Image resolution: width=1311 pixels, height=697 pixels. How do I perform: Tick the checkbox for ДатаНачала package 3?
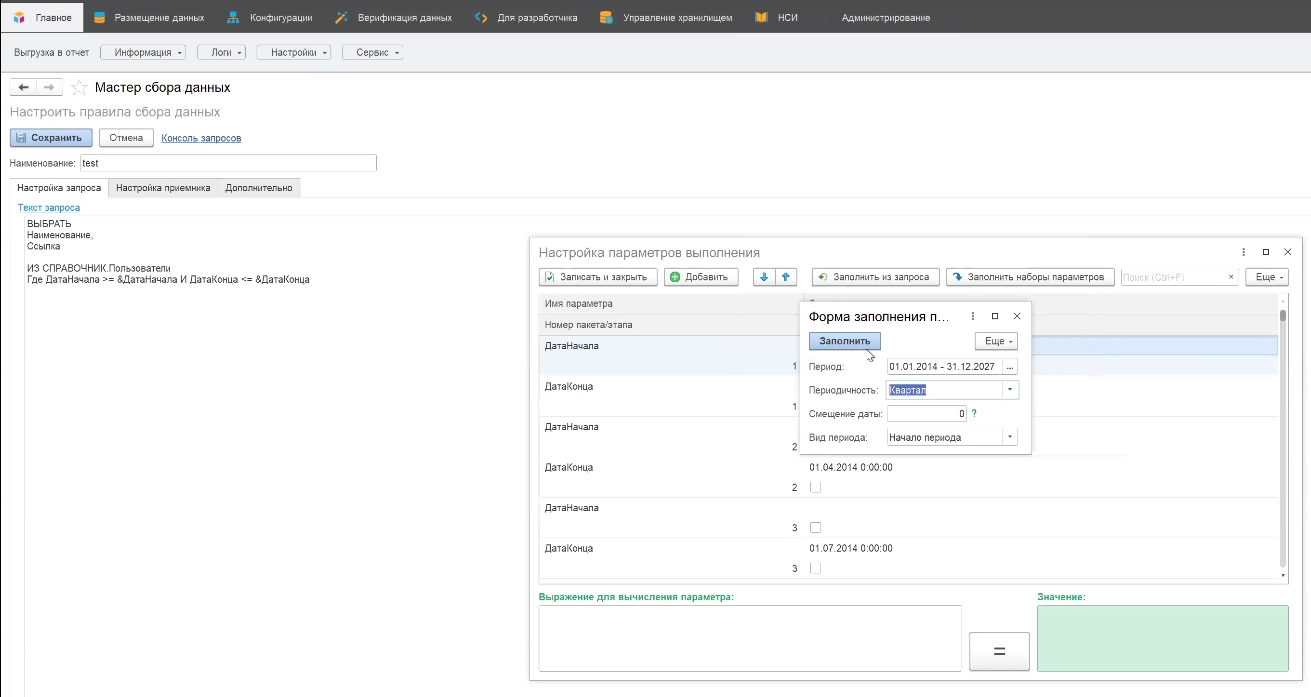pyautogui.click(x=815, y=527)
